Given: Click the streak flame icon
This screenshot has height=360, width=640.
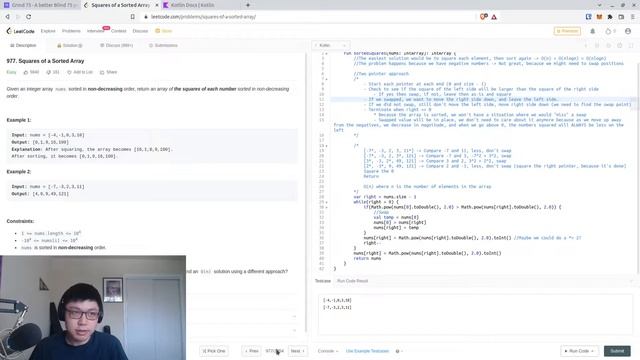Looking at the screenshot, I should [609, 31].
